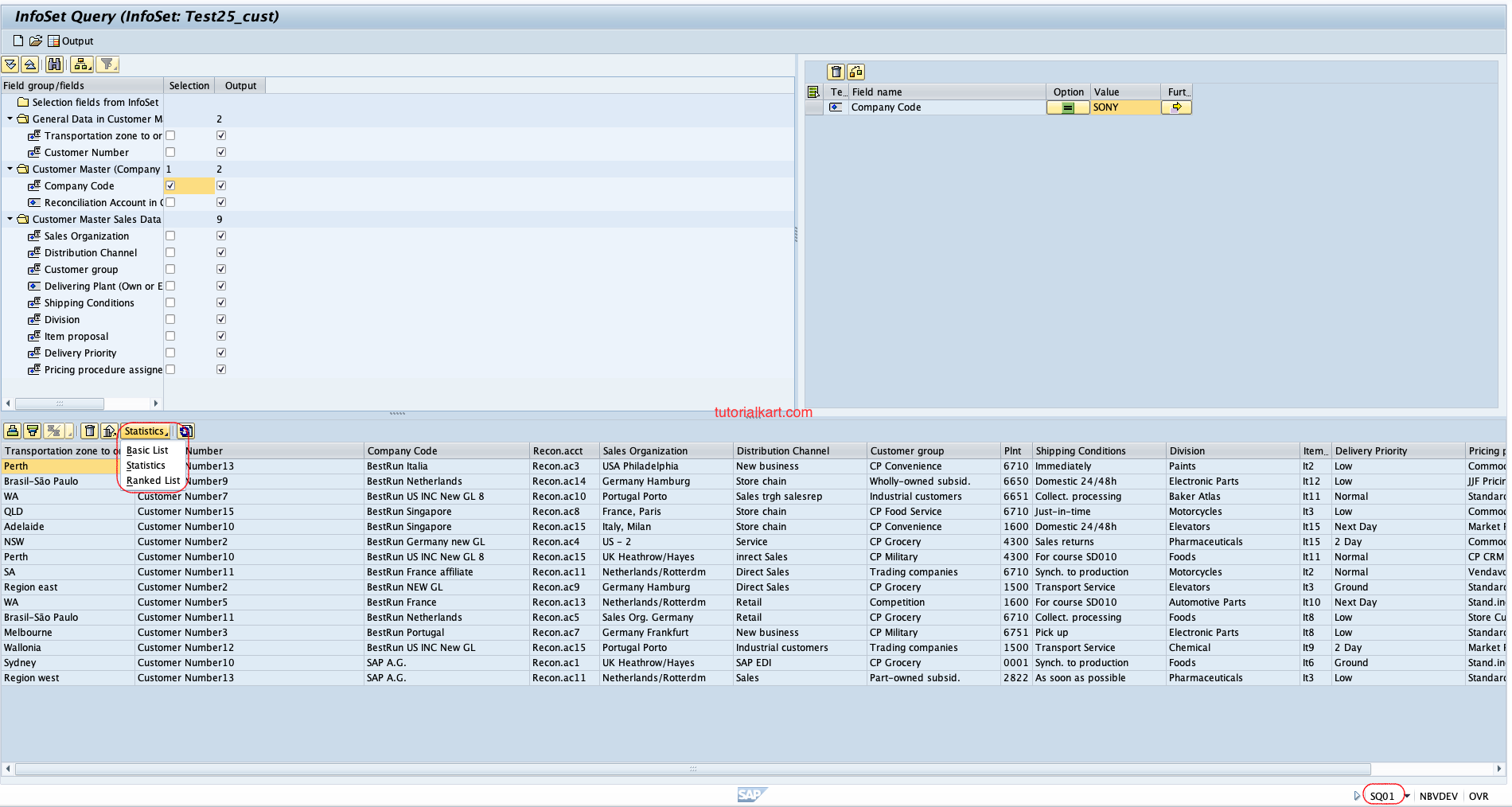Collapse the Customer Master Sales Data node
1512x807 pixels.
tap(10, 219)
